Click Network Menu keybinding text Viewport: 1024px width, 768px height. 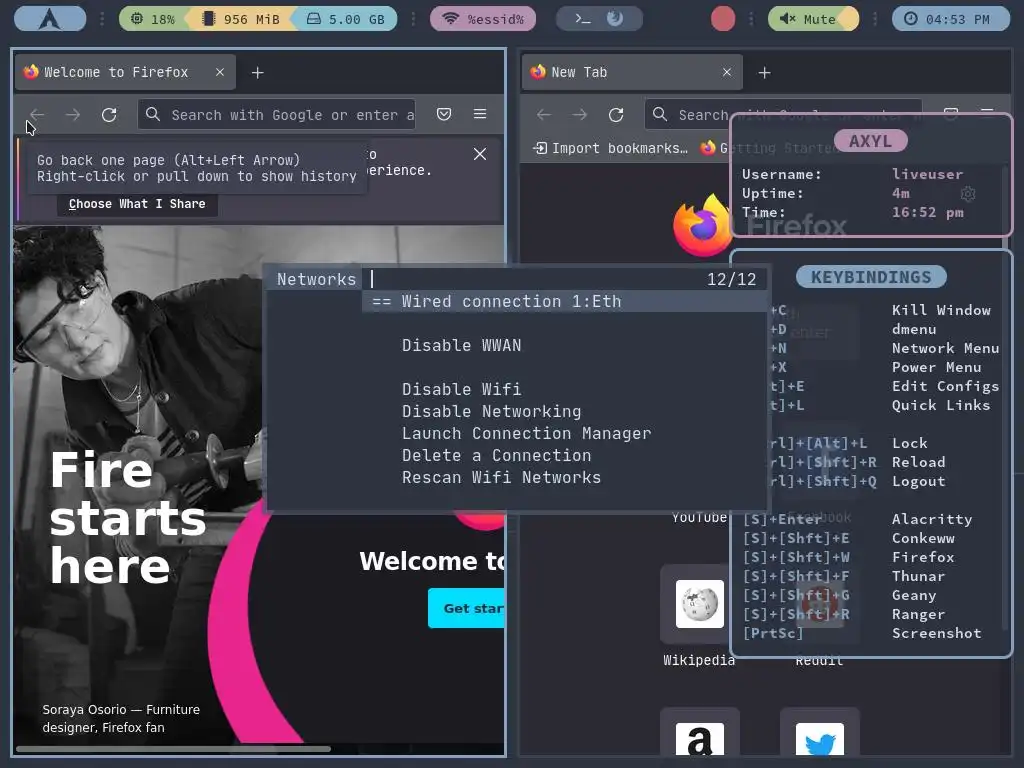point(946,348)
